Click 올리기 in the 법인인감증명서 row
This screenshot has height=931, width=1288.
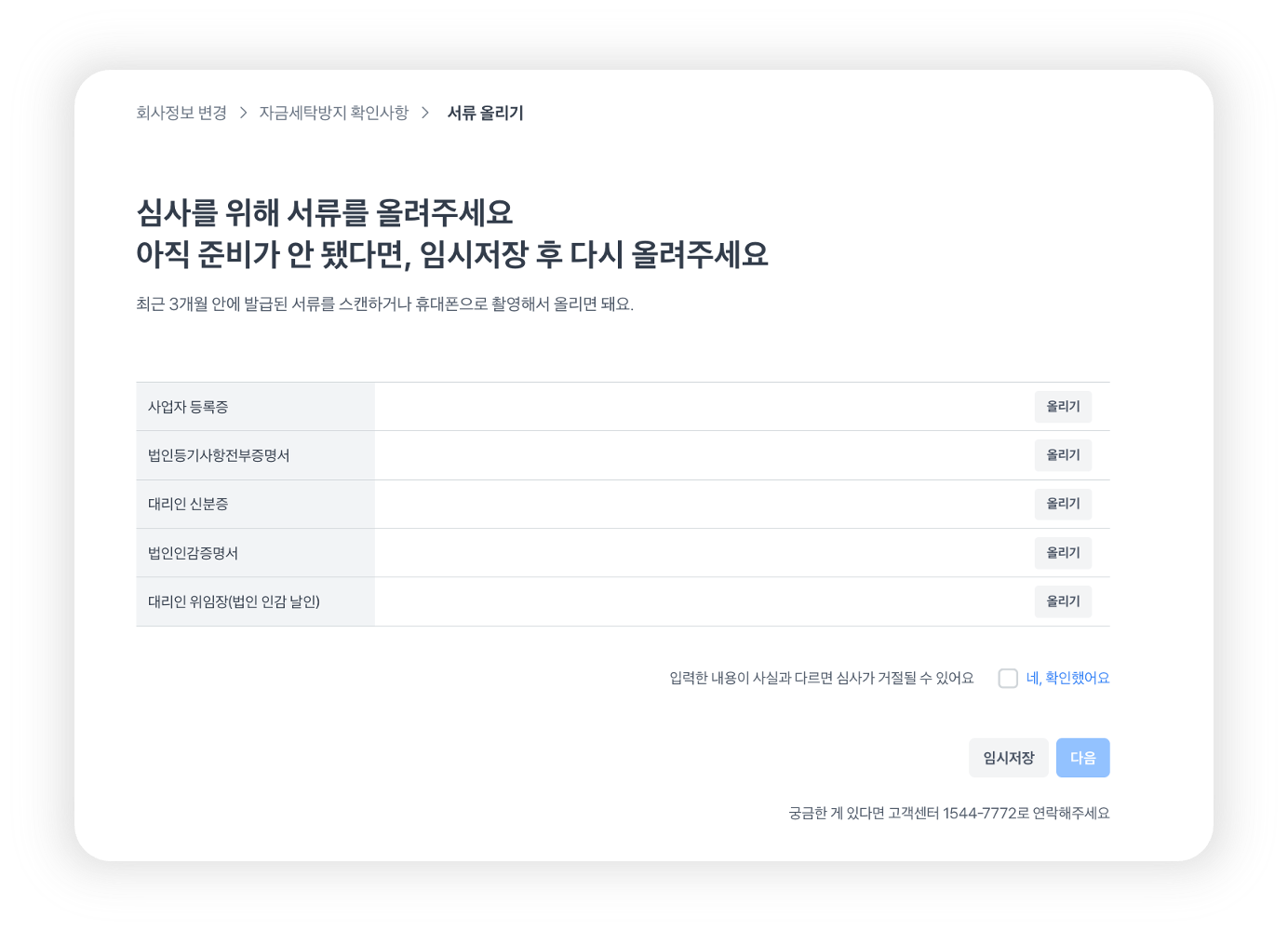click(1062, 553)
